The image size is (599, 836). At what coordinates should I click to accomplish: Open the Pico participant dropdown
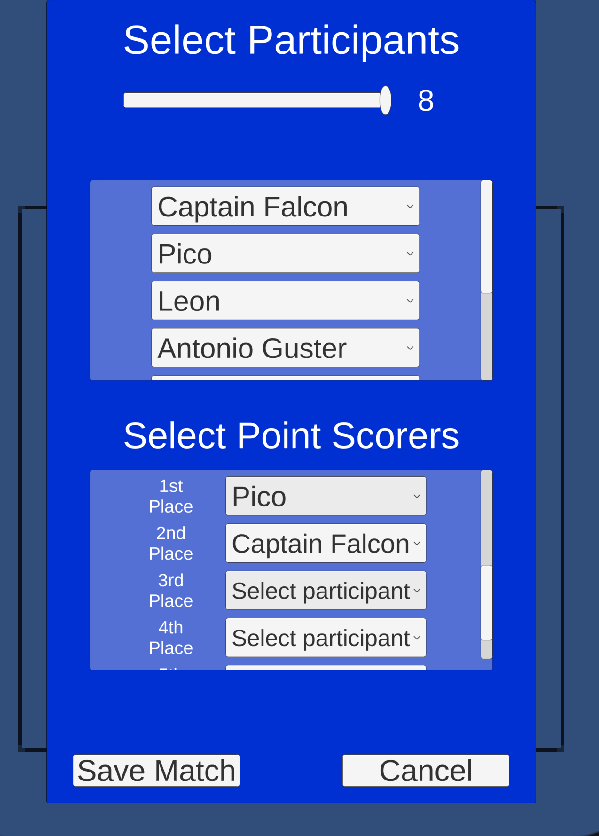[x=285, y=253]
